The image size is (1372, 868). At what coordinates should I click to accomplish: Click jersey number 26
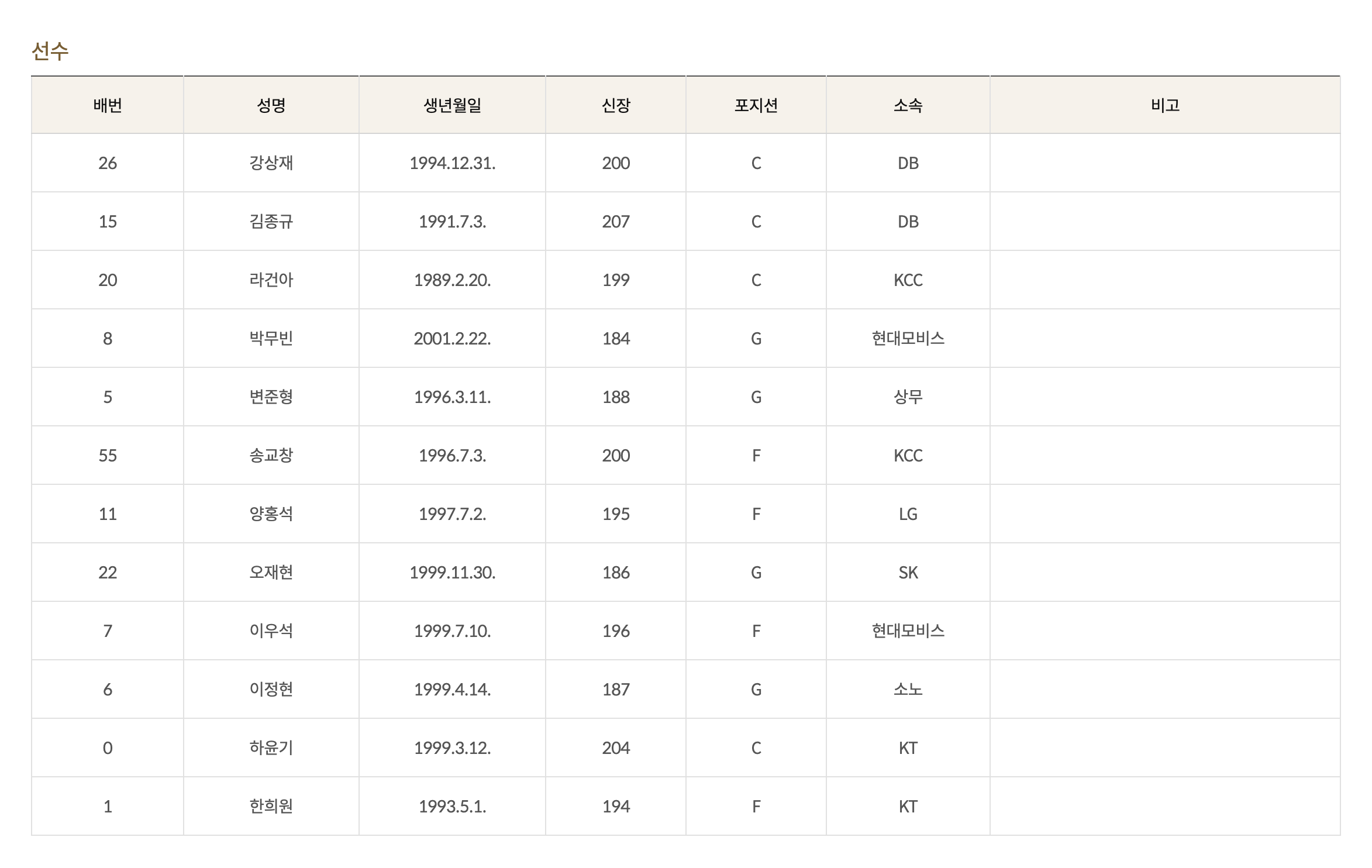(x=108, y=163)
